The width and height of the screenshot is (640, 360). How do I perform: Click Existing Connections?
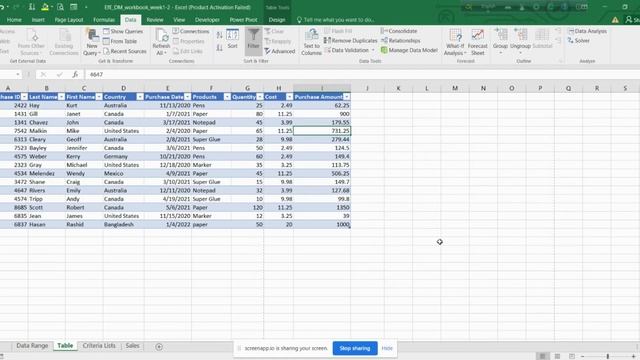(64, 42)
